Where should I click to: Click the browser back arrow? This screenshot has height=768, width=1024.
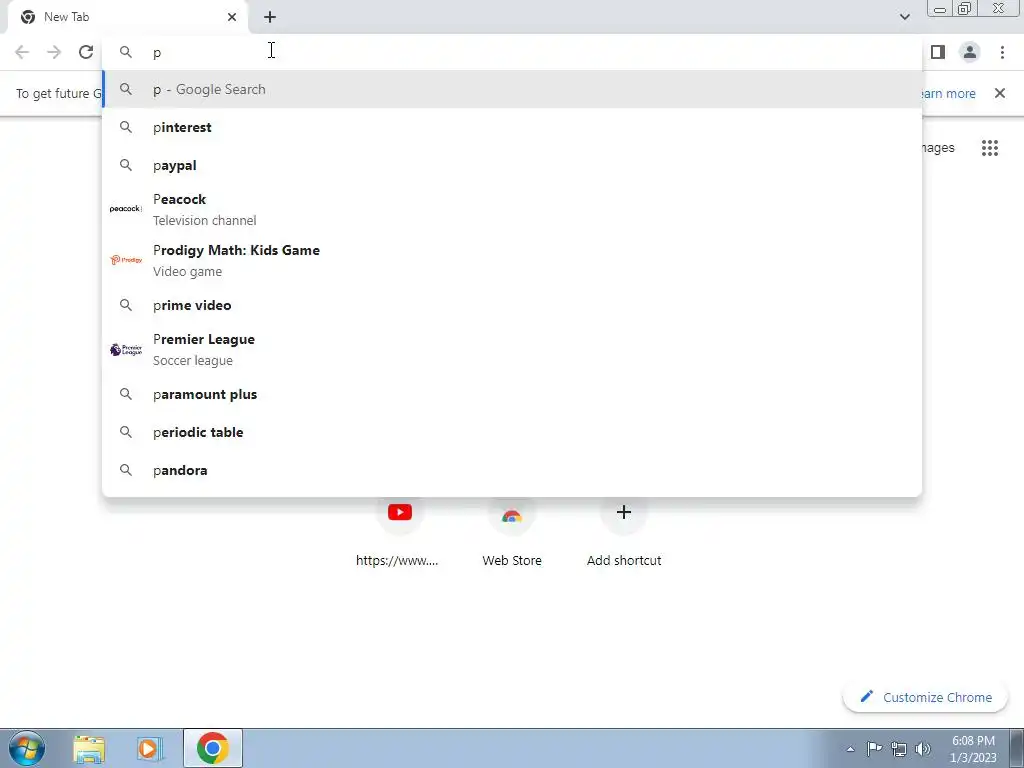22,52
